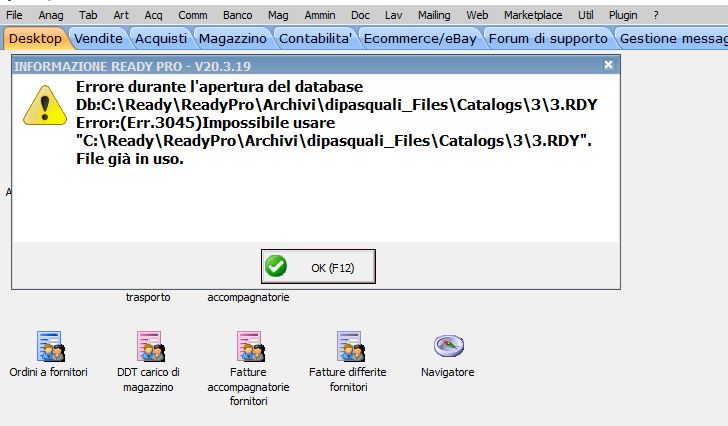Launch the Navigatore compass icon
Viewport: 728px width, 426px height.
tap(448, 346)
